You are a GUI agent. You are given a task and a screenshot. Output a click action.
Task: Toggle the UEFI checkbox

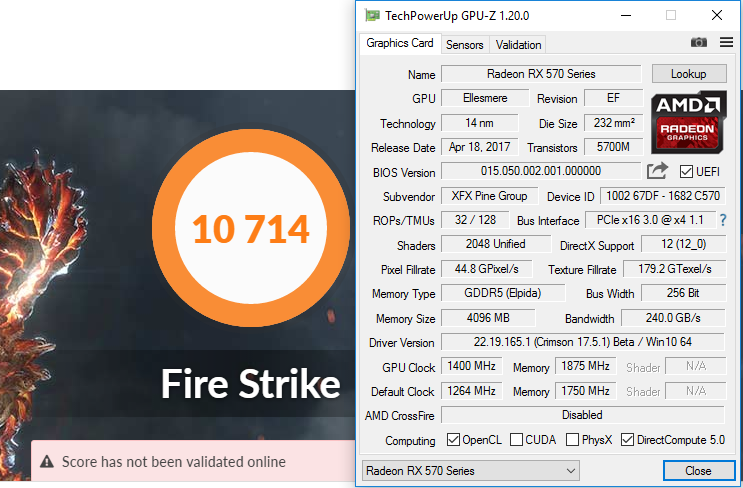coord(686,171)
